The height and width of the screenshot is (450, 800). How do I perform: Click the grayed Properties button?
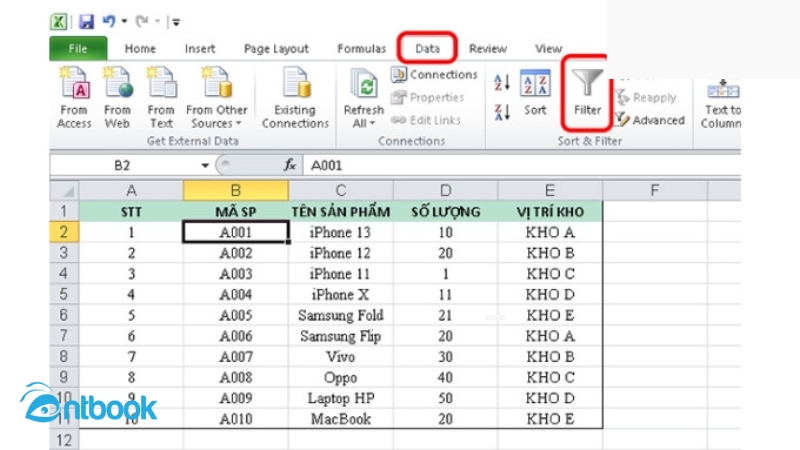pyautogui.click(x=428, y=97)
